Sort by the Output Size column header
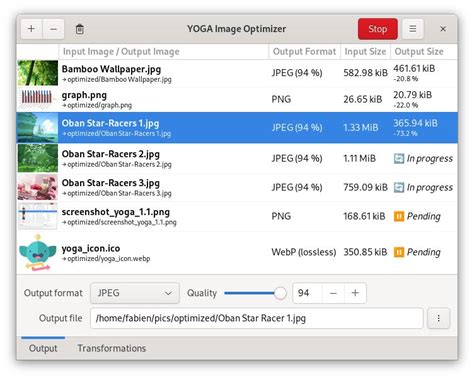 pyautogui.click(x=424, y=52)
